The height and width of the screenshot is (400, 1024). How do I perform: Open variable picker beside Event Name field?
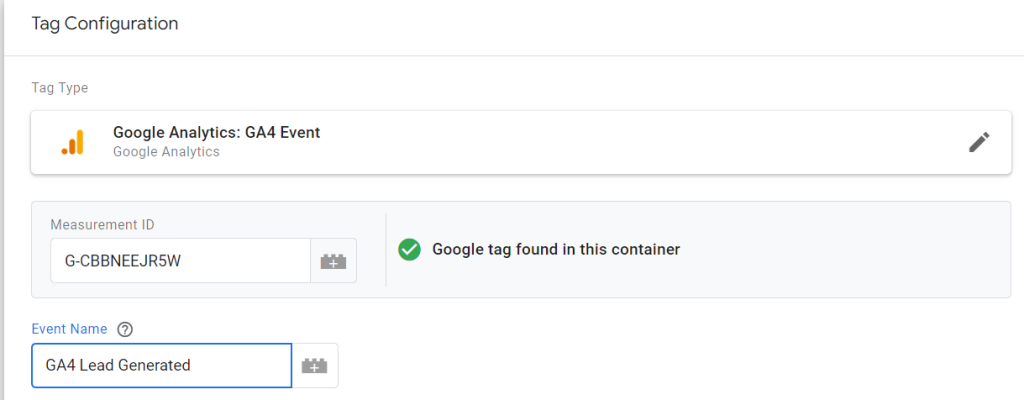315,366
